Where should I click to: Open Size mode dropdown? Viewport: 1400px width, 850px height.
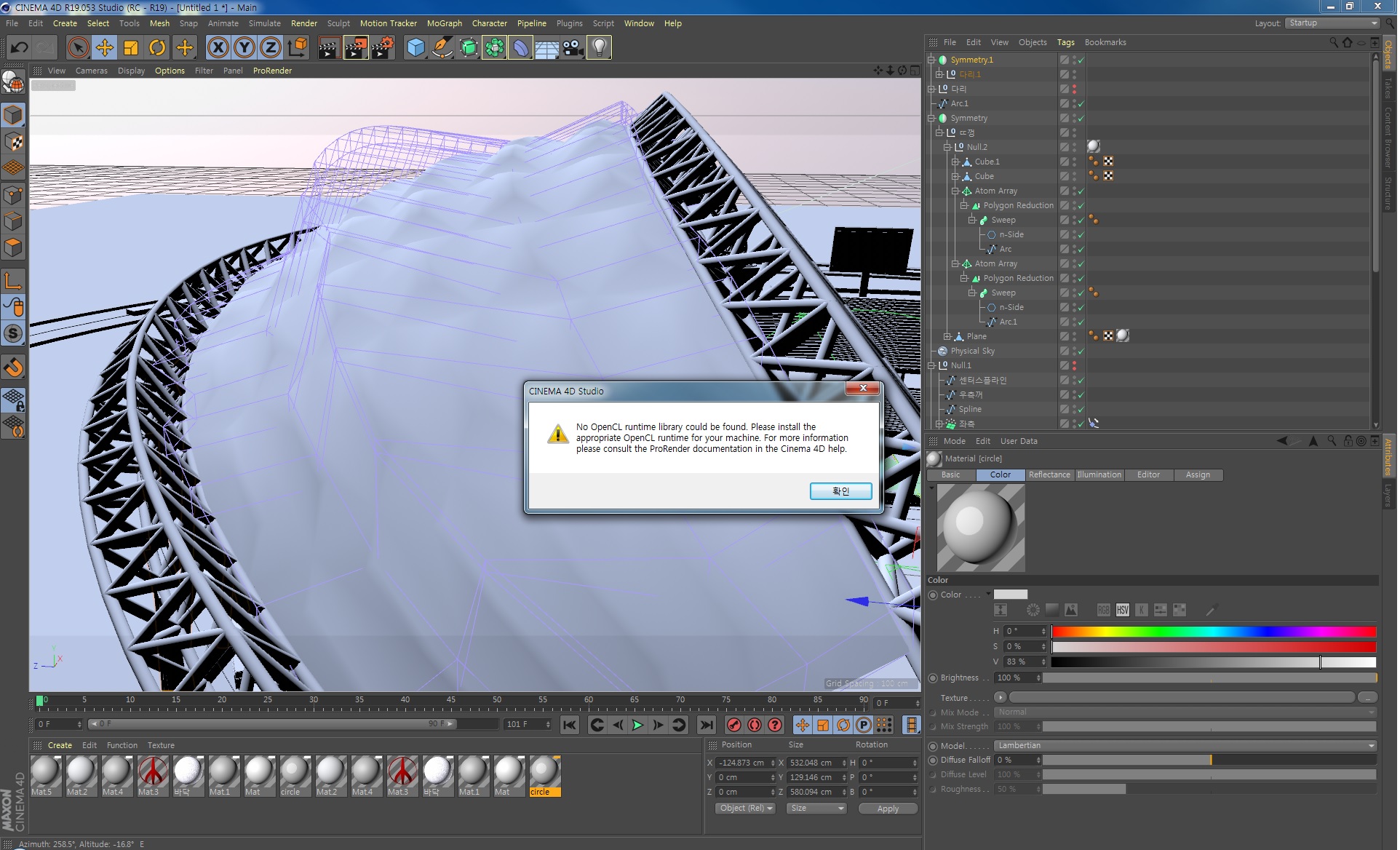[x=817, y=809]
